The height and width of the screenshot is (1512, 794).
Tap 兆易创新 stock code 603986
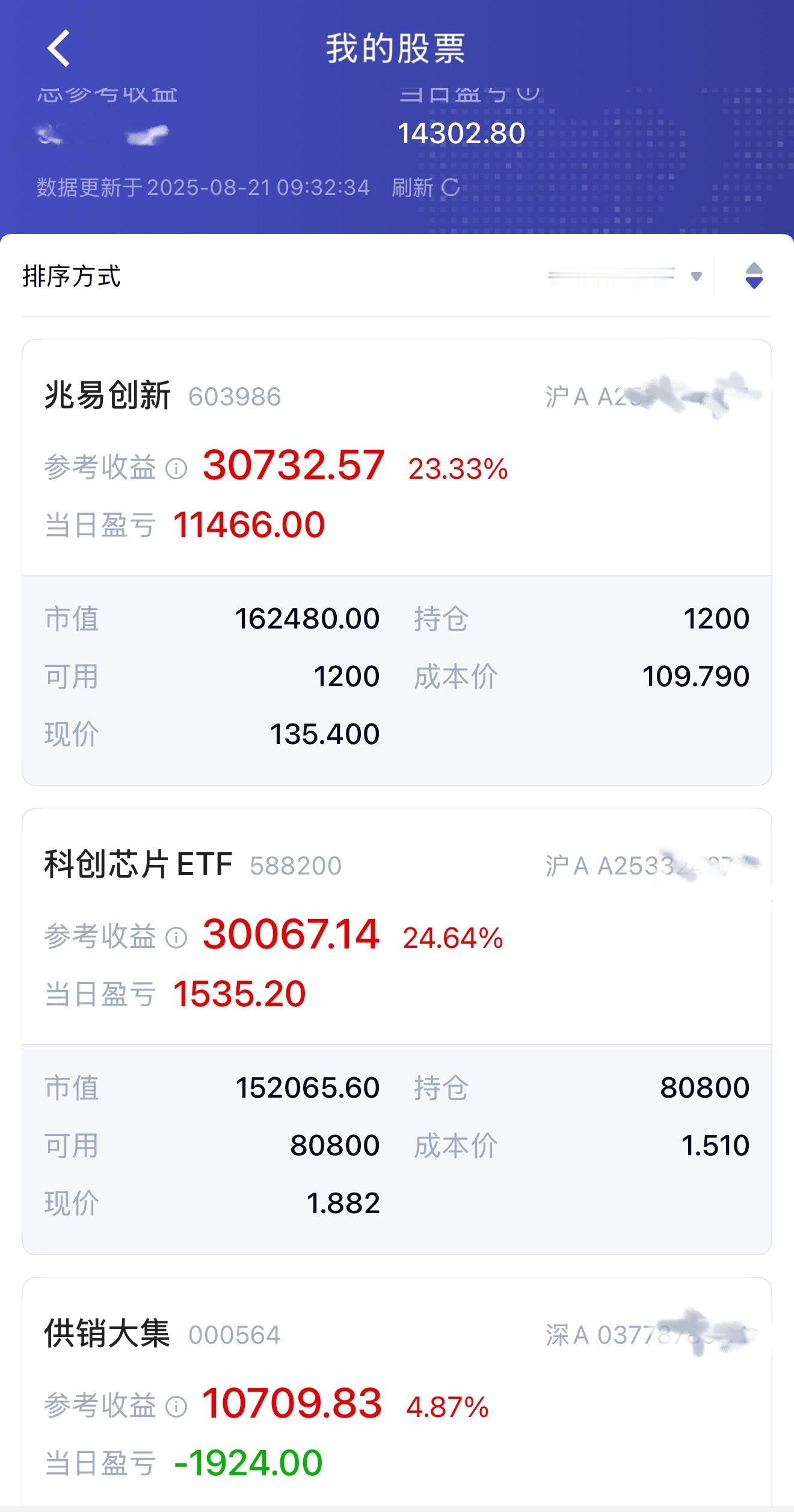pos(235,397)
